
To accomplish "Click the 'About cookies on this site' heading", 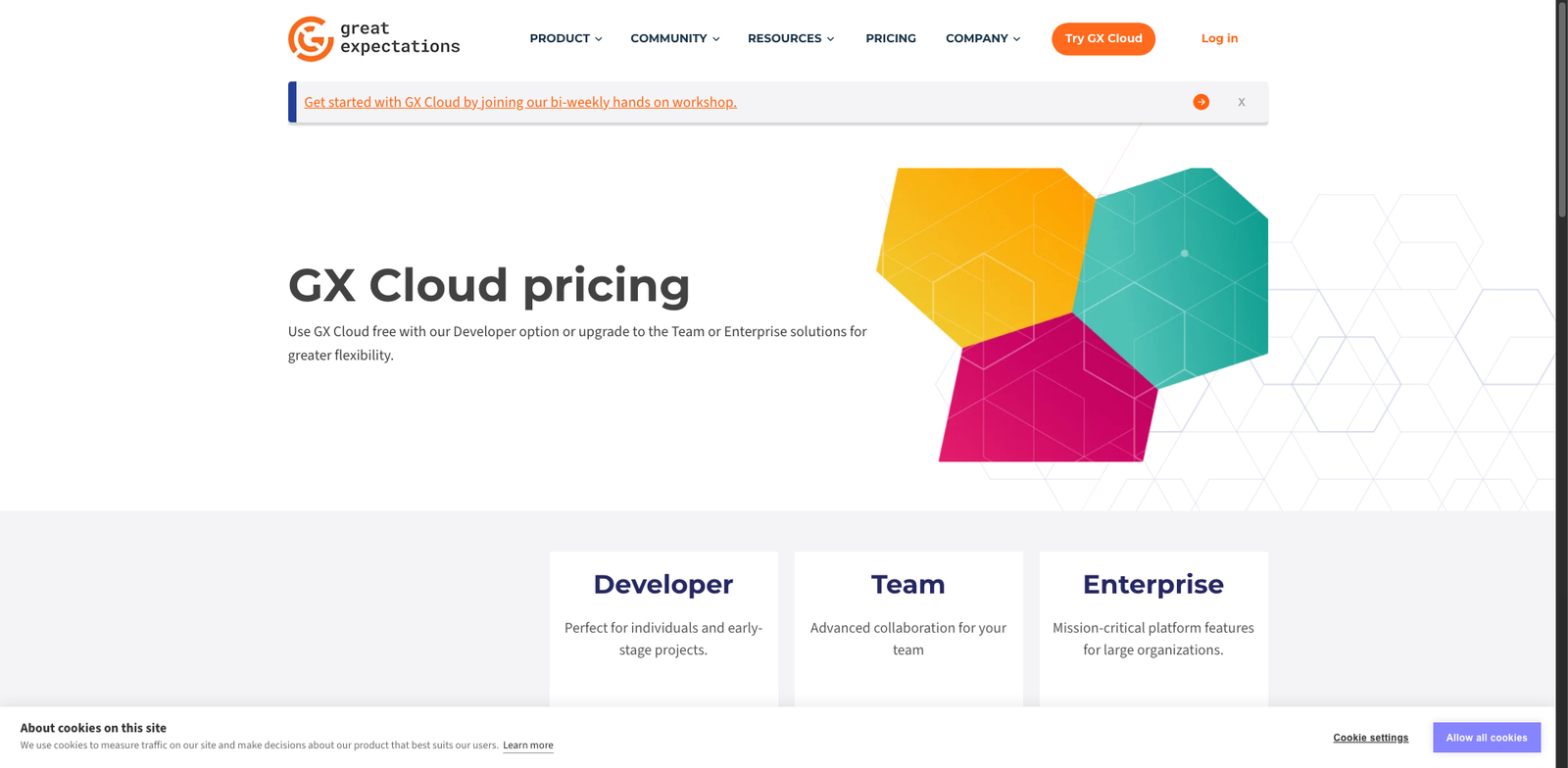I will [x=93, y=728].
